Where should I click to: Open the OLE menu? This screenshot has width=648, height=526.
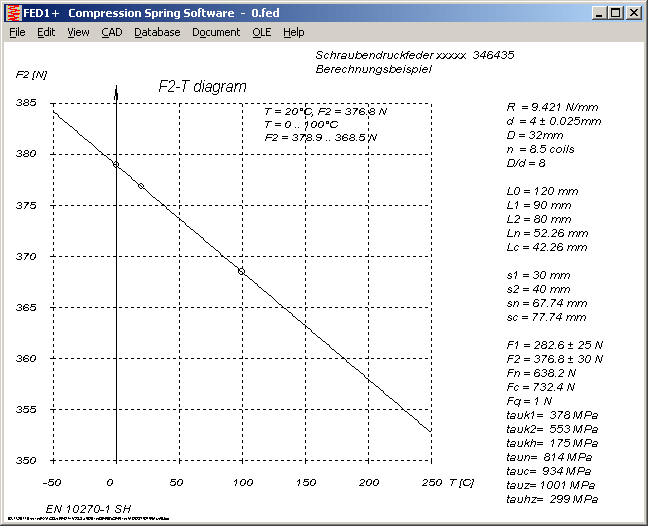261,32
